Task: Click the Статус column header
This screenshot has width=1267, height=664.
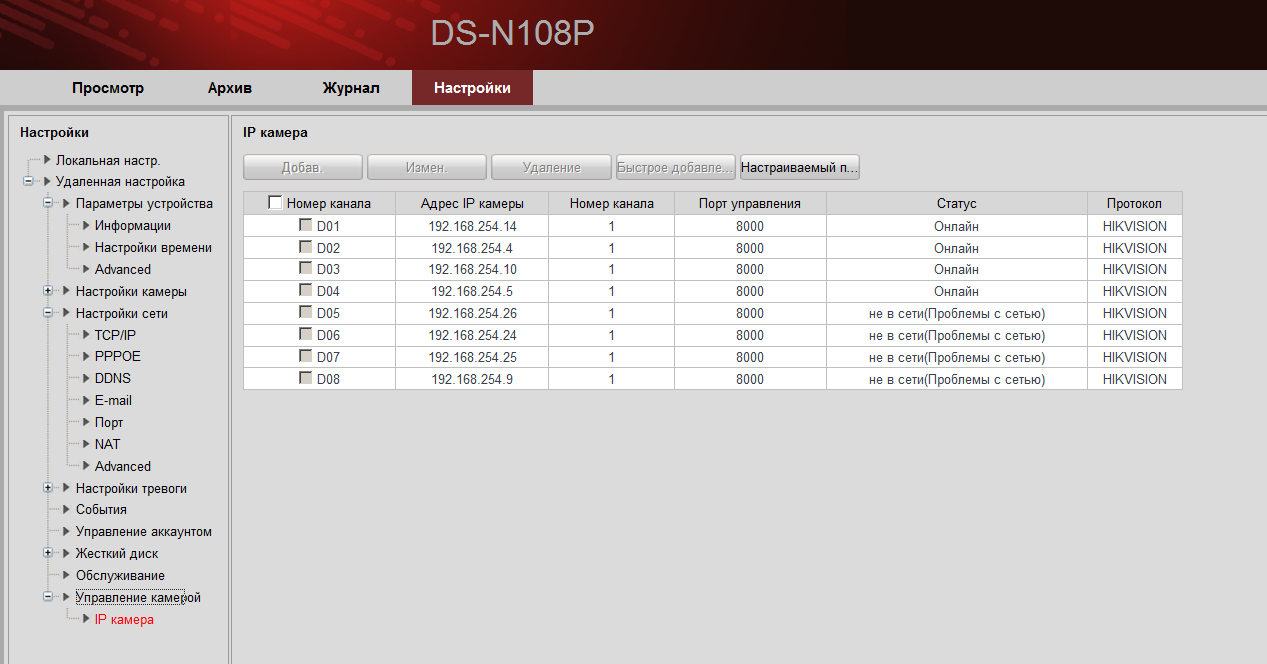Action: [957, 203]
